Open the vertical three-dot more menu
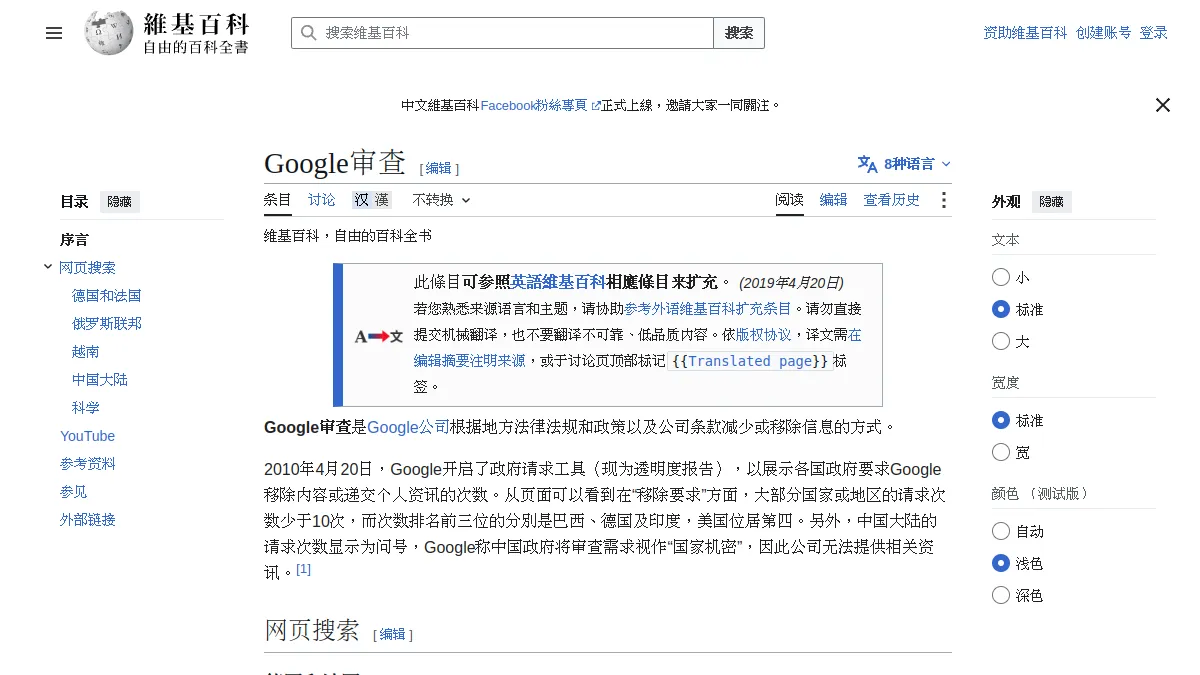The height and width of the screenshot is (675, 1200). point(943,200)
